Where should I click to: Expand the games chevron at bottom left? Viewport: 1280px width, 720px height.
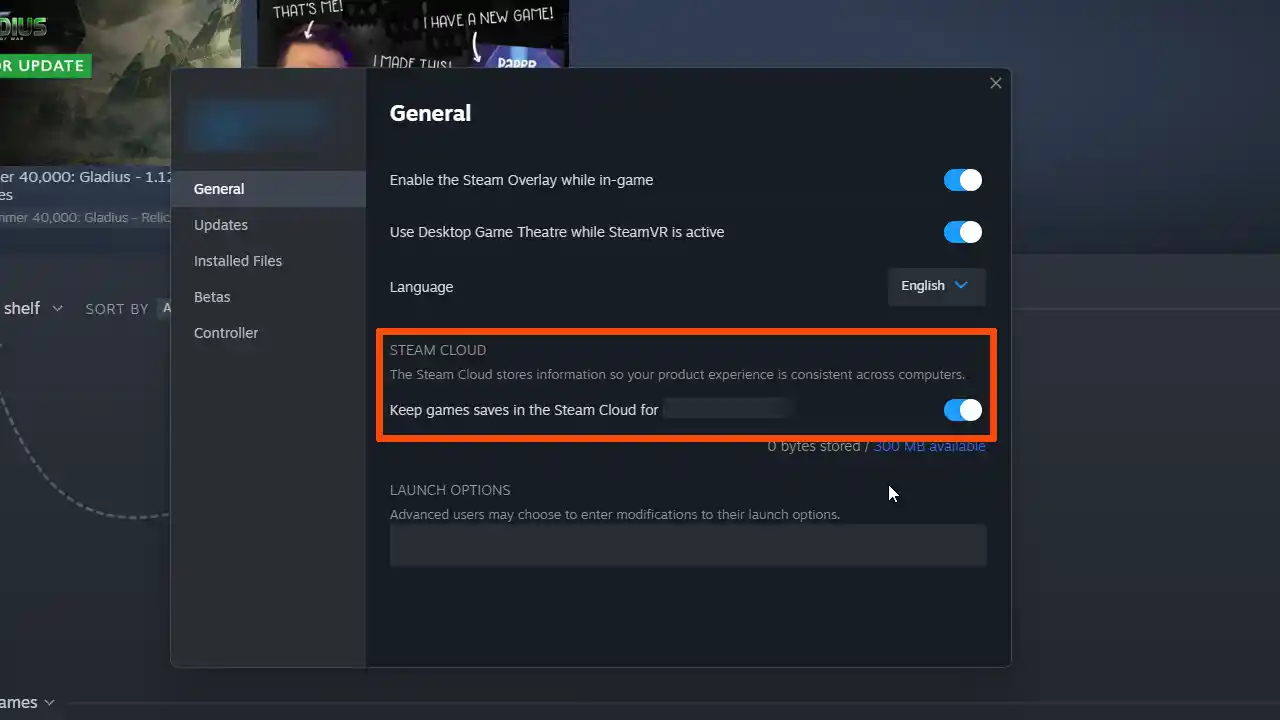click(49, 703)
